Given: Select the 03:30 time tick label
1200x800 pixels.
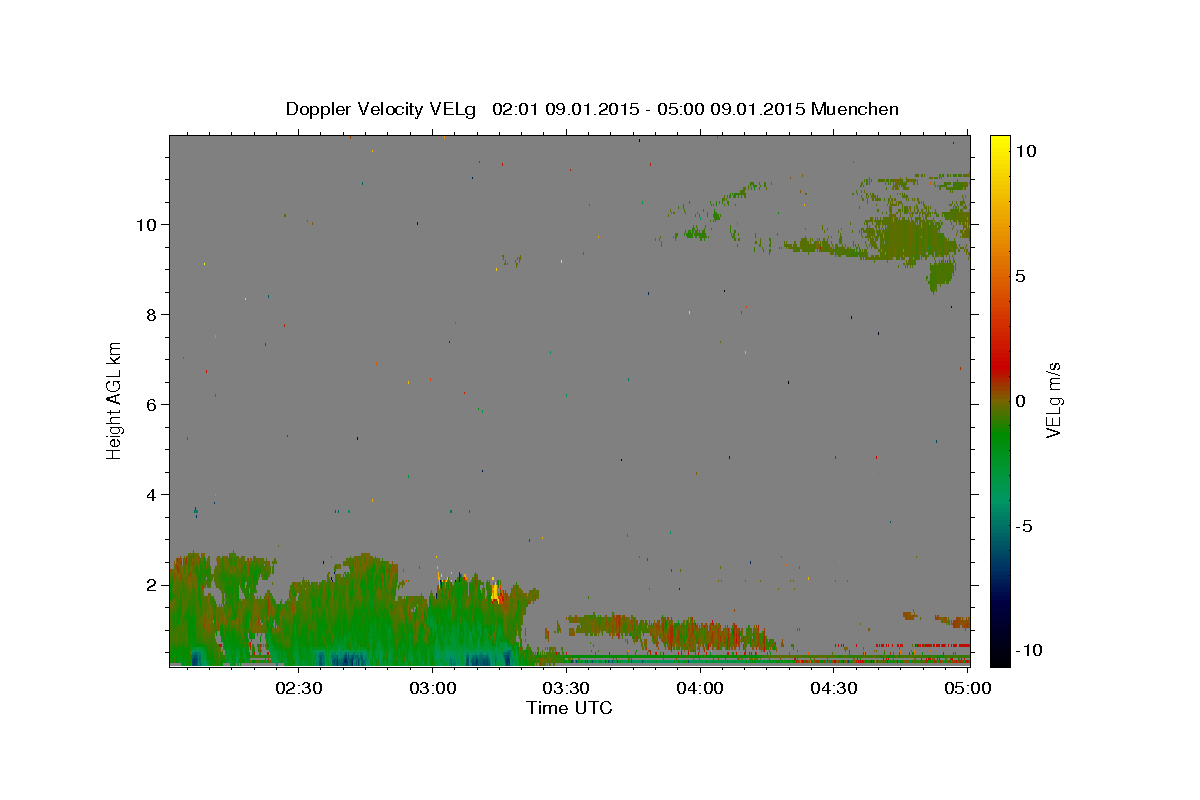Looking at the screenshot, I should point(567,688).
